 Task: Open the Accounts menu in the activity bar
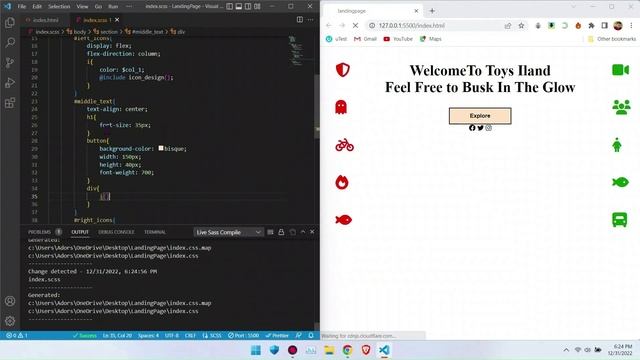tap(10, 301)
